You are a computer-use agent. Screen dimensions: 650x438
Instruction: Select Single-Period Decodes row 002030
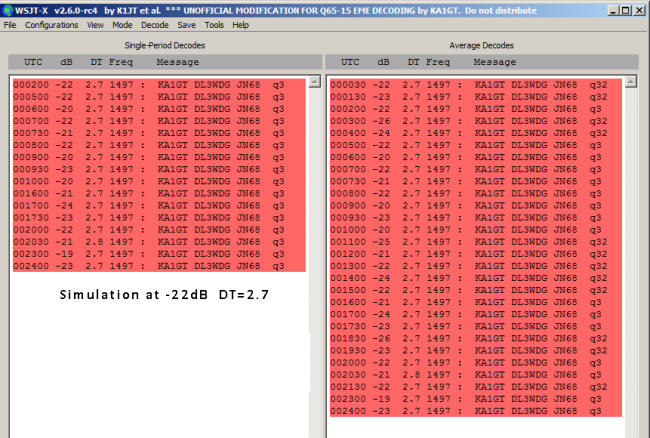tap(159, 242)
